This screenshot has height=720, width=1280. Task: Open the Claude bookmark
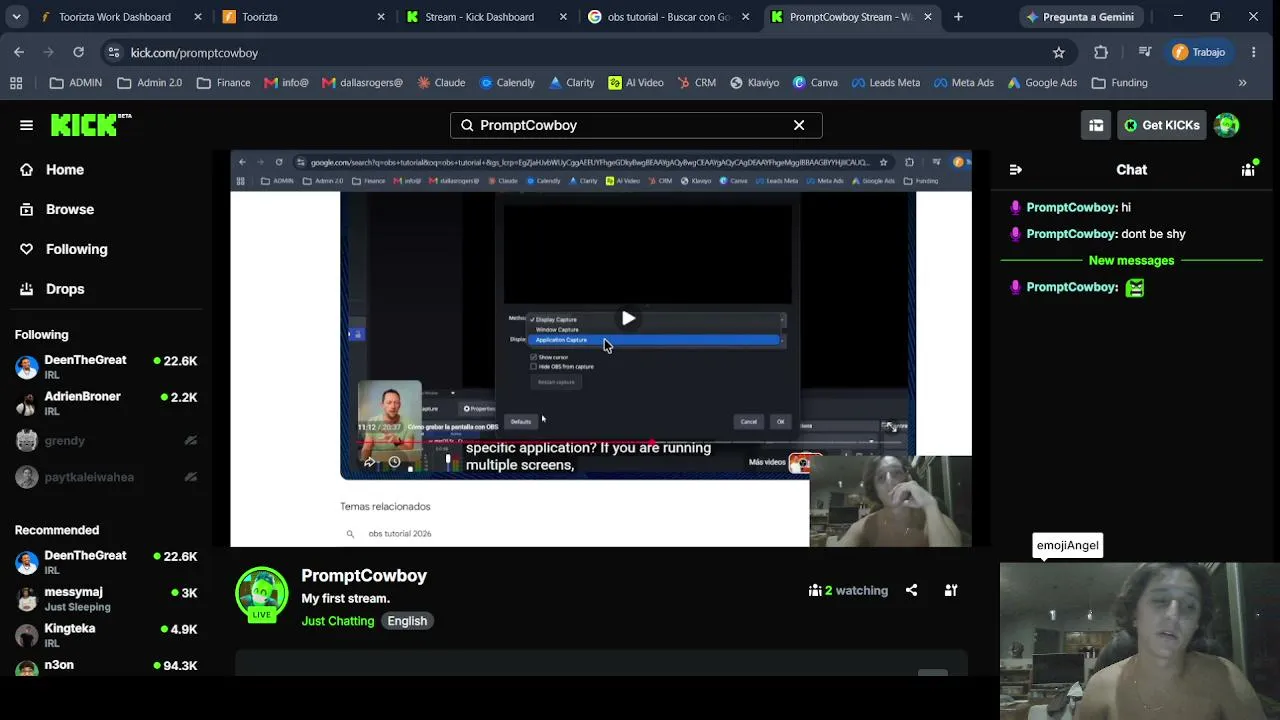441,83
